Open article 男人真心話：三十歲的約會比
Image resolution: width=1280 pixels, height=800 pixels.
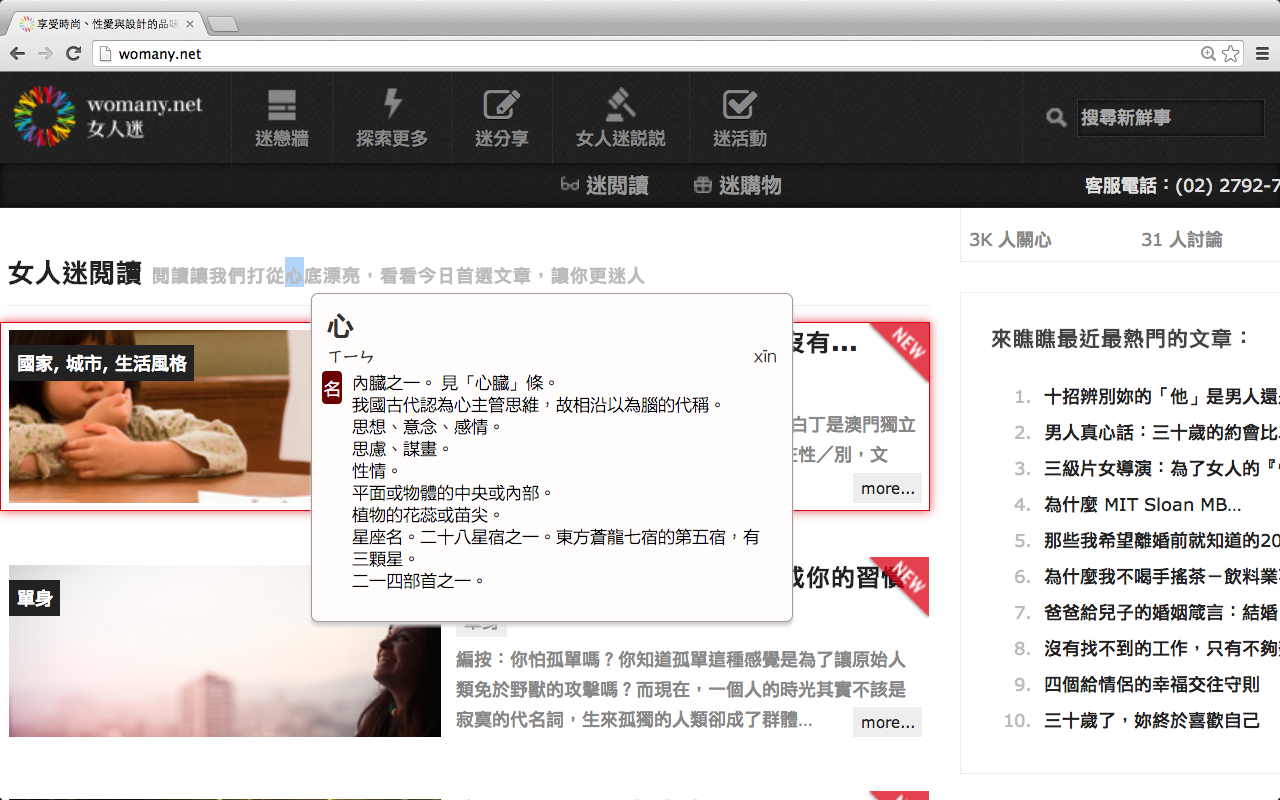coord(1161,433)
